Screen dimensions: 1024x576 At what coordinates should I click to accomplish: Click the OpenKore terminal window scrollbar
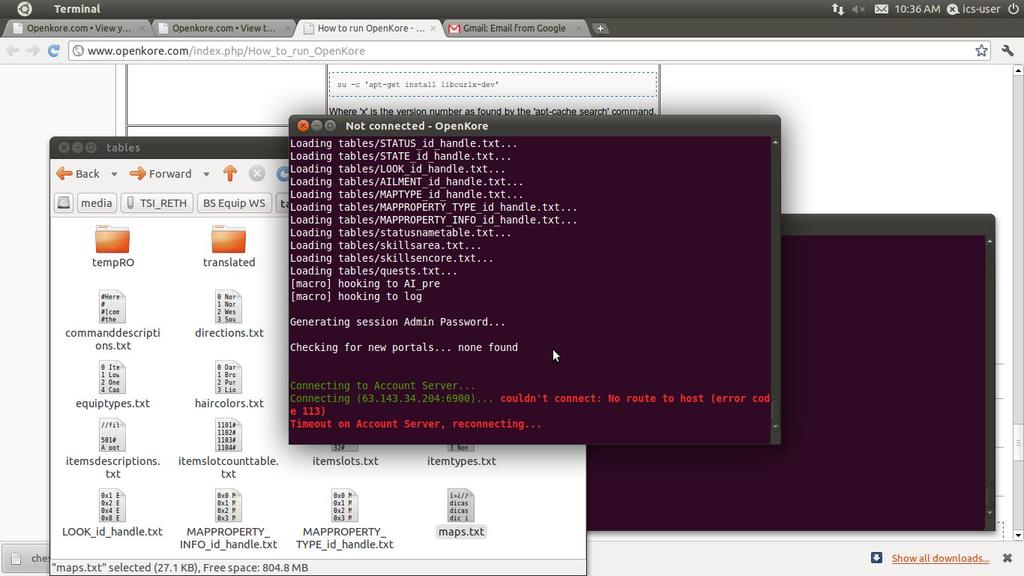[772, 290]
